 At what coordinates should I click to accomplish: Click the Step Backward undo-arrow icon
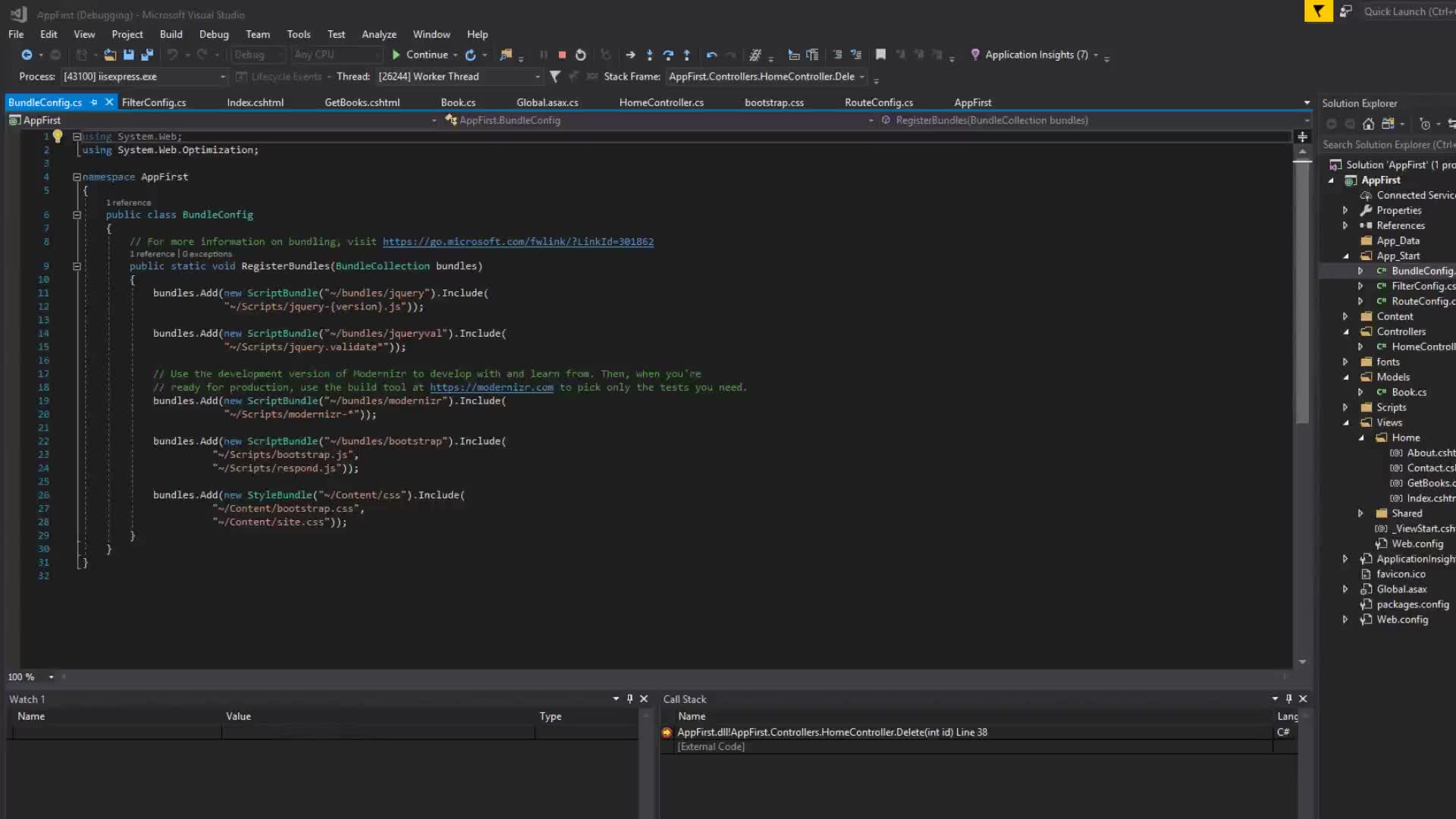click(x=711, y=55)
